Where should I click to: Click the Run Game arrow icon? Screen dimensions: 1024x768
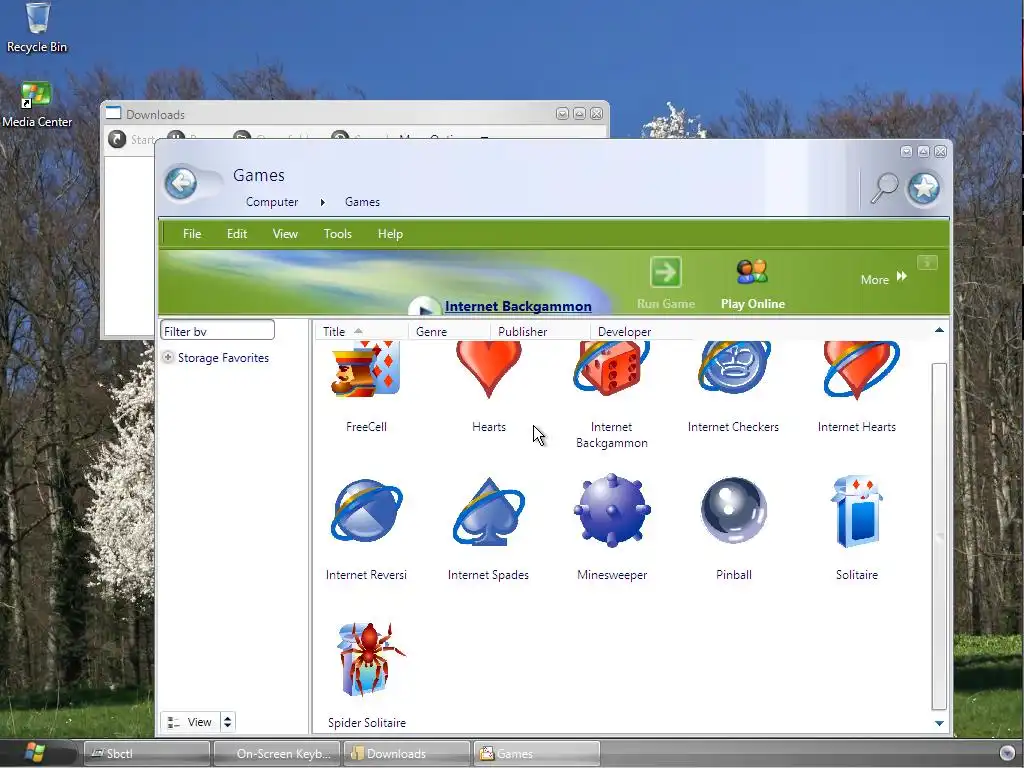tap(665, 272)
